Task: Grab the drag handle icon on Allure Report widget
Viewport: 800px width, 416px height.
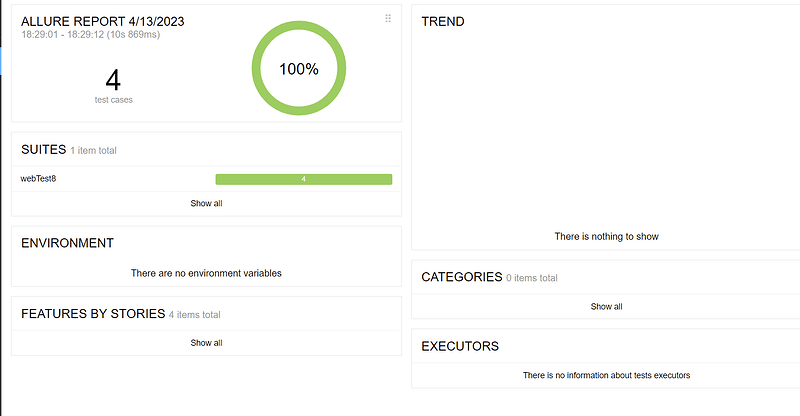Action: 388,18
